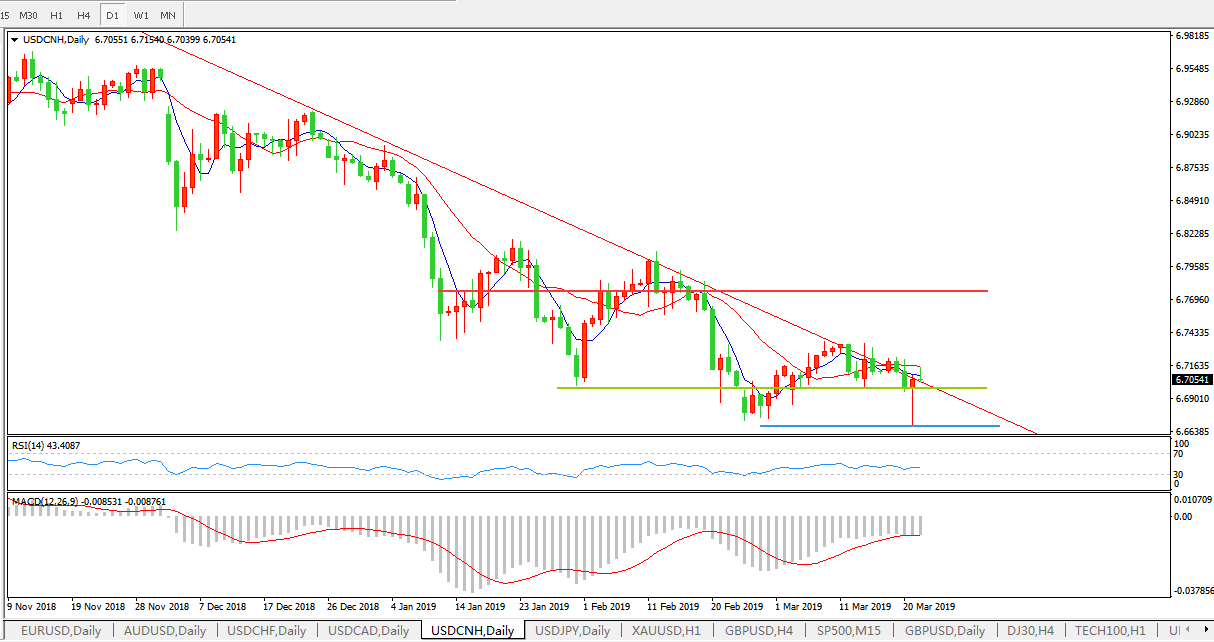Select the DJ30,H4 tab
Image resolution: width=1214 pixels, height=642 pixels.
click(1028, 631)
